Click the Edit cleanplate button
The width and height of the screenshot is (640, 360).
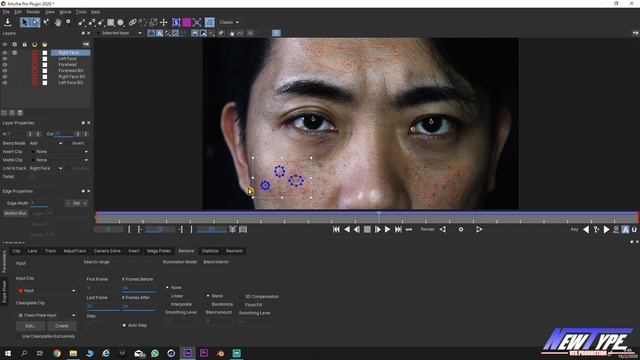[x=31, y=326]
